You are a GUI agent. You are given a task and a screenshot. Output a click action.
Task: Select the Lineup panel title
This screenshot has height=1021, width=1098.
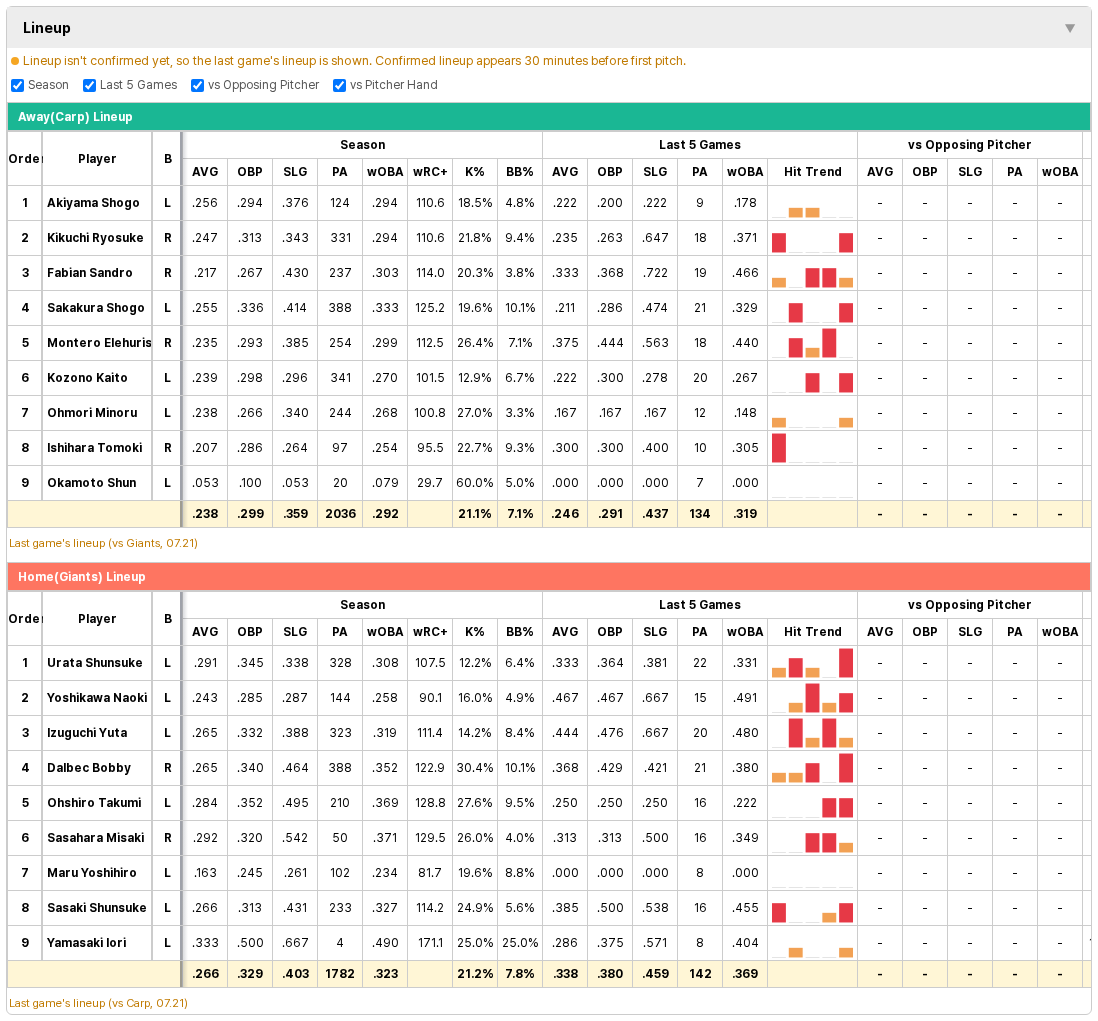47,28
